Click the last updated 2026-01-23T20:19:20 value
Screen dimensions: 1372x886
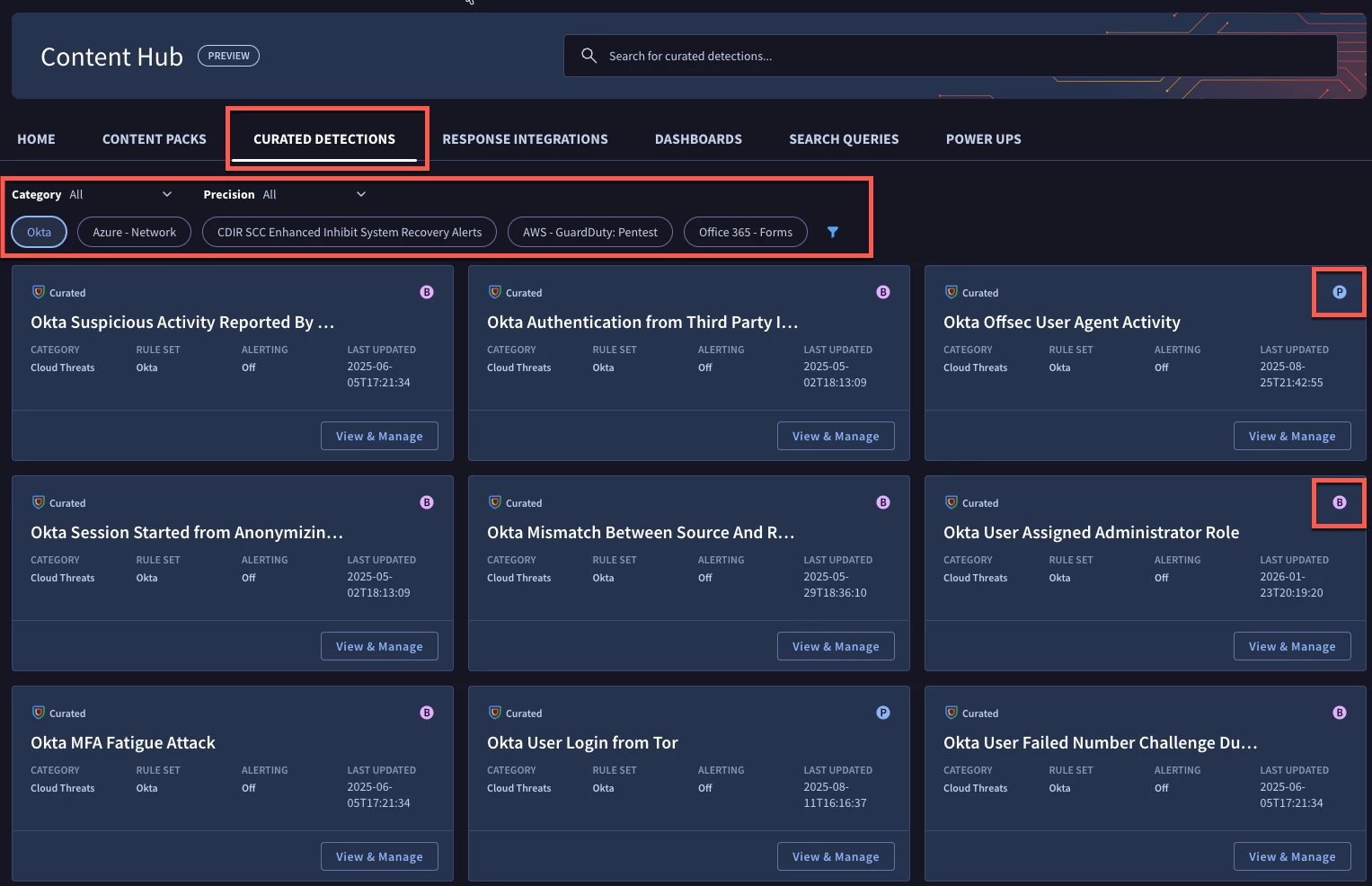pos(1291,585)
